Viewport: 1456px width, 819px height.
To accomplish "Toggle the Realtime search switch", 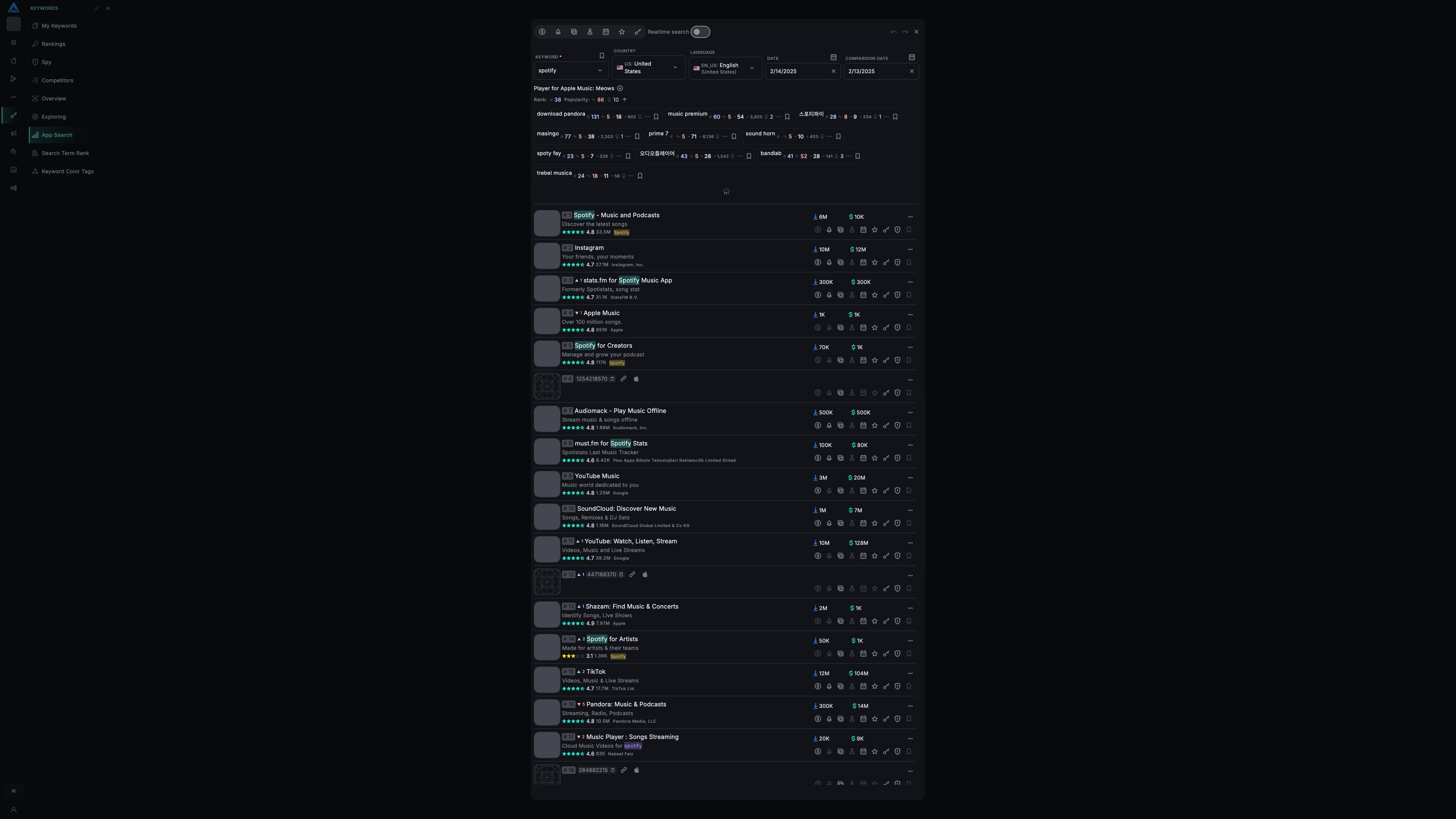I will [700, 31].
